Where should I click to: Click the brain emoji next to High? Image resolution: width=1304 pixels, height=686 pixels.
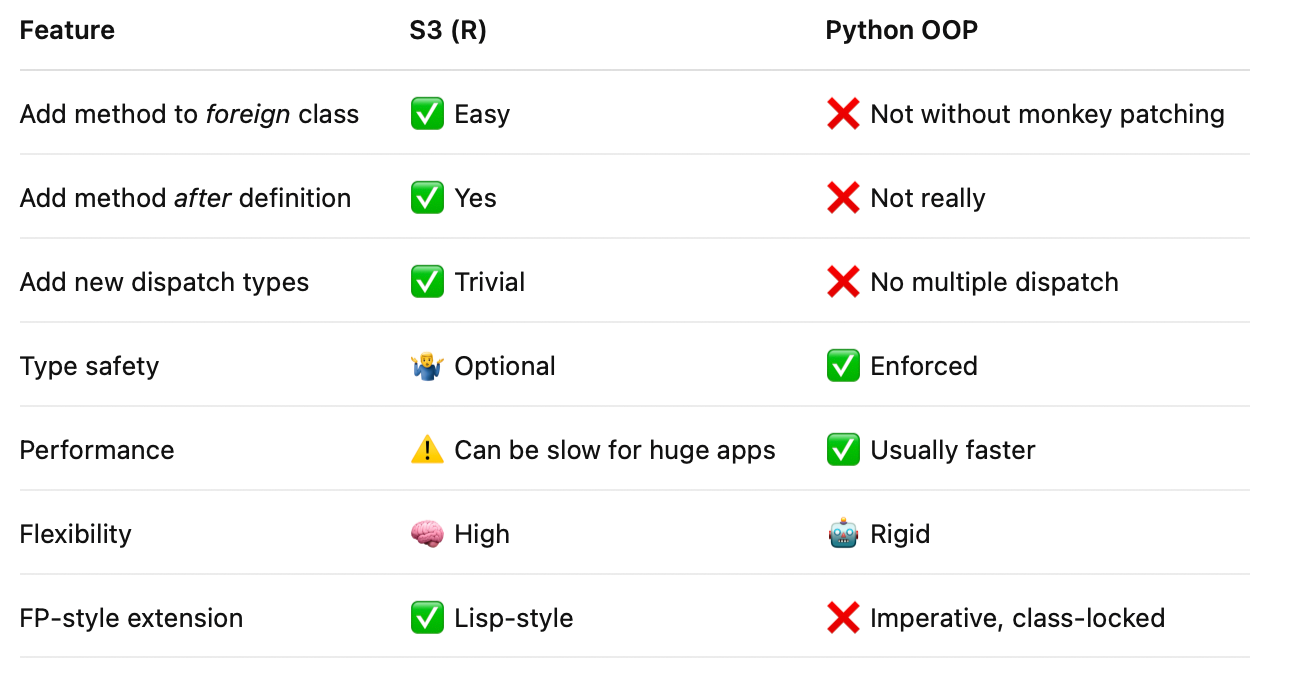tap(427, 534)
